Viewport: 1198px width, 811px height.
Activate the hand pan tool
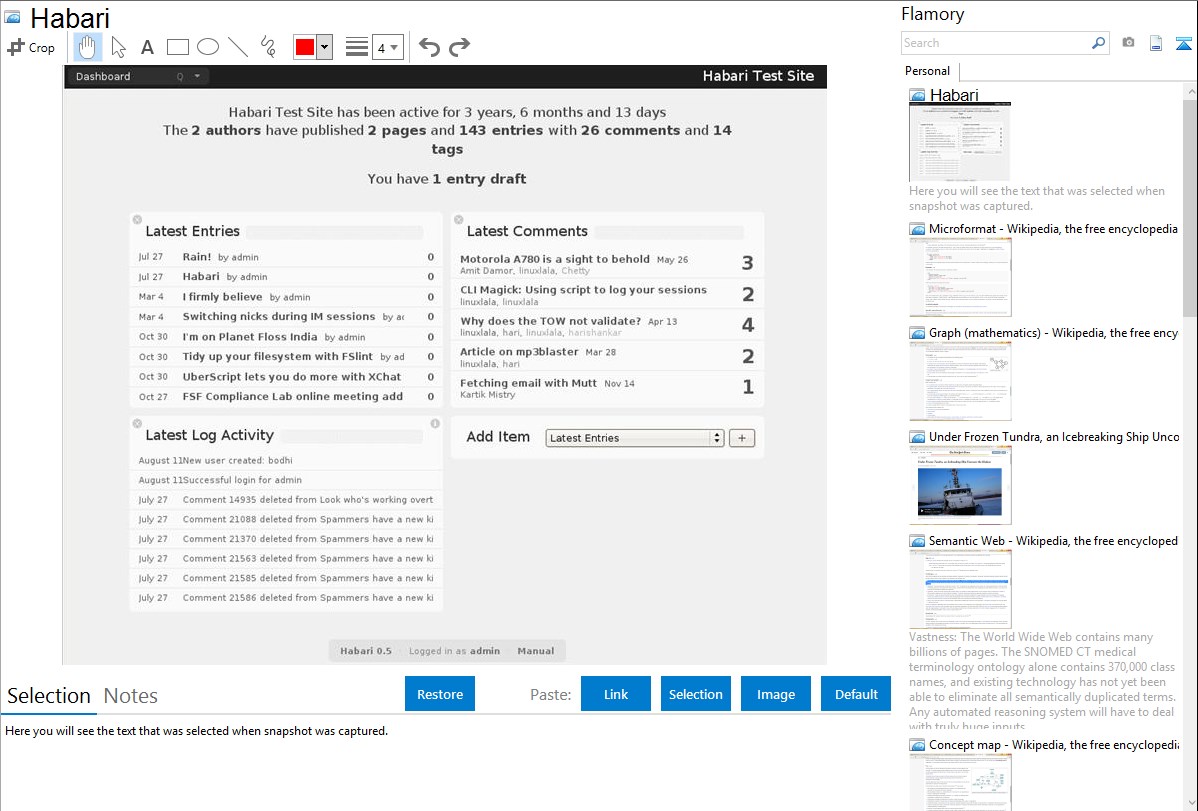click(x=87, y=47)
